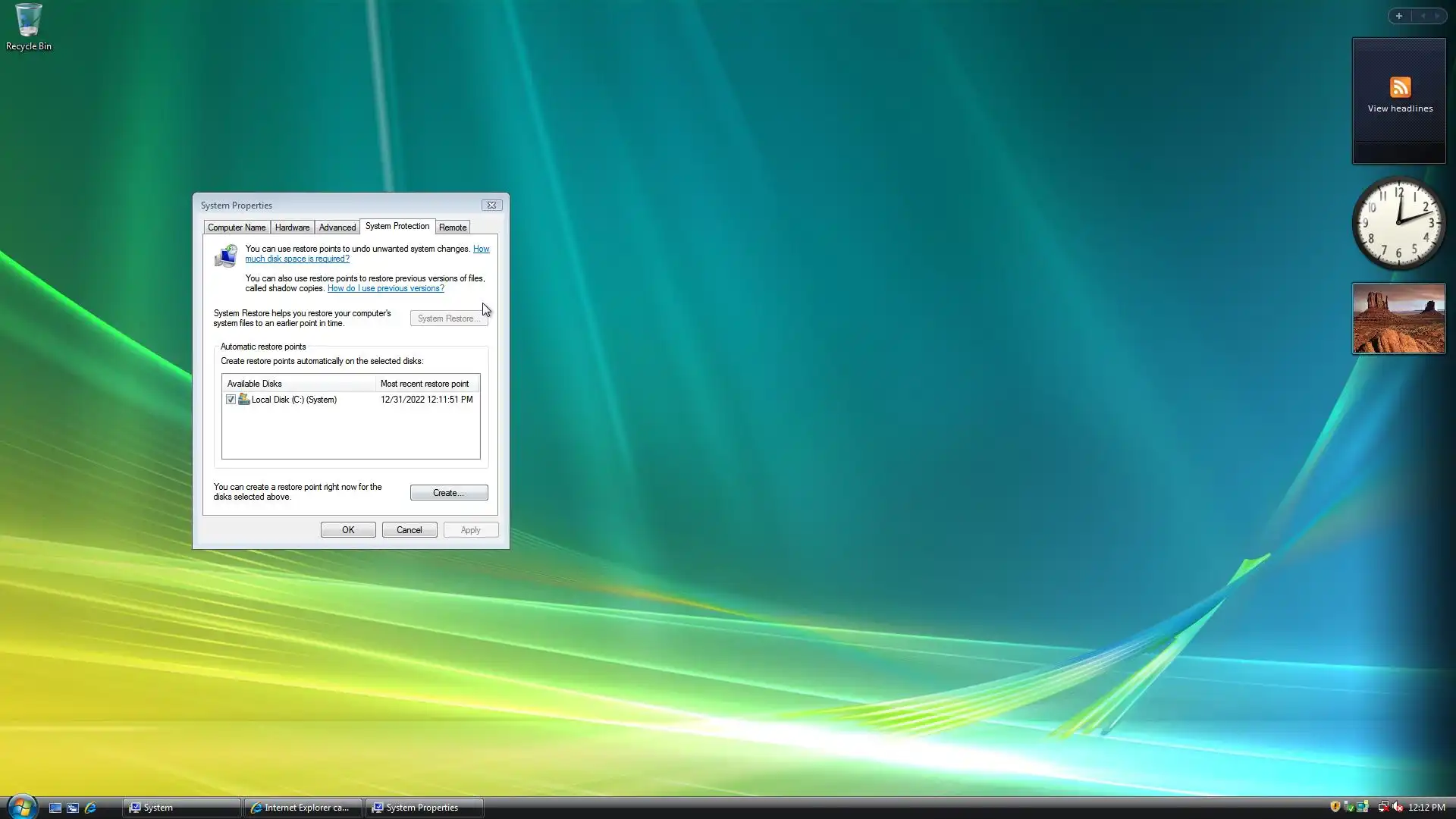Add gadgets with the sidebar plus button
The image size is (1456, 819).
coord(1399,16)
